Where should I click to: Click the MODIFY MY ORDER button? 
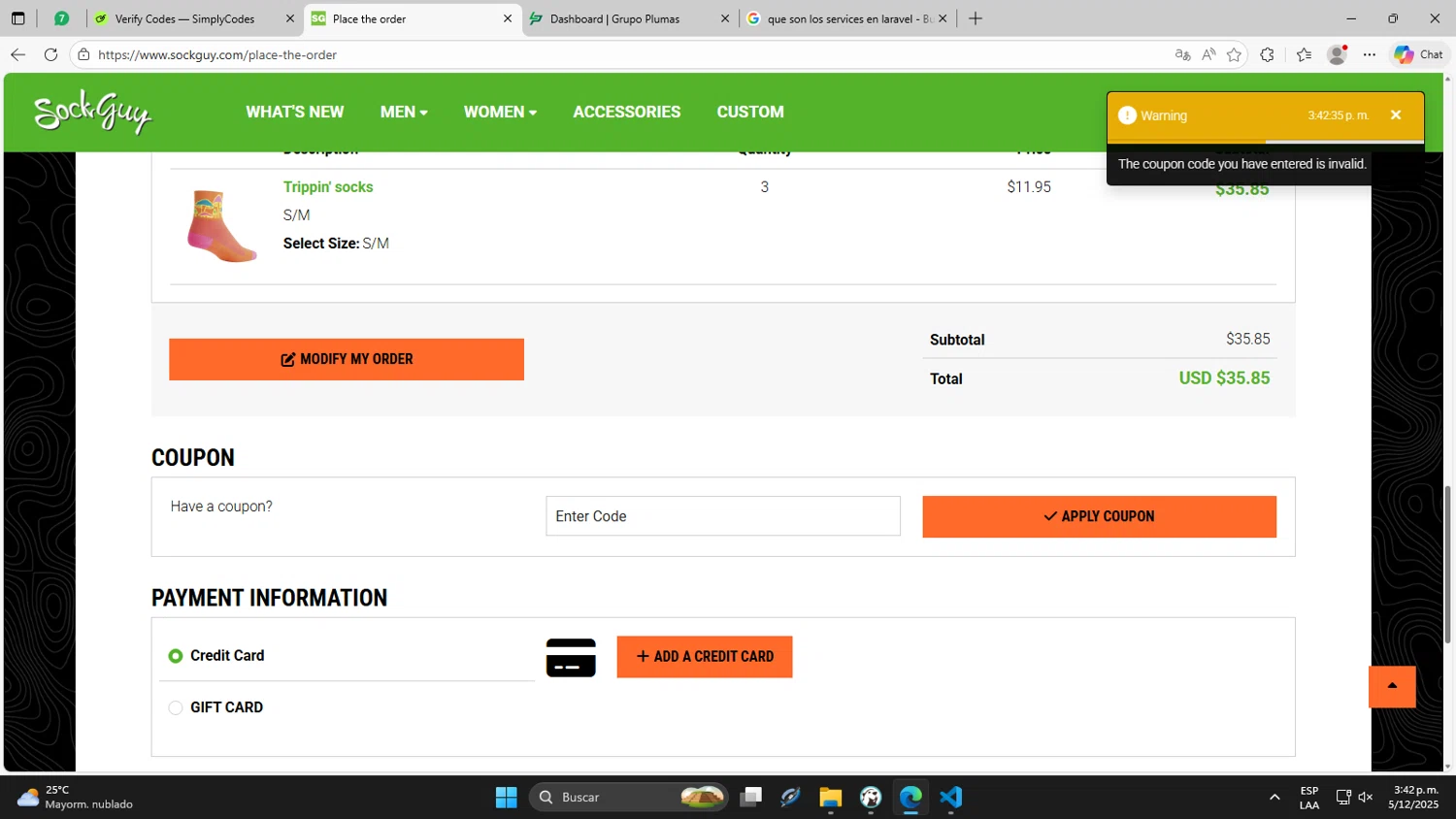tap(347, 359)
